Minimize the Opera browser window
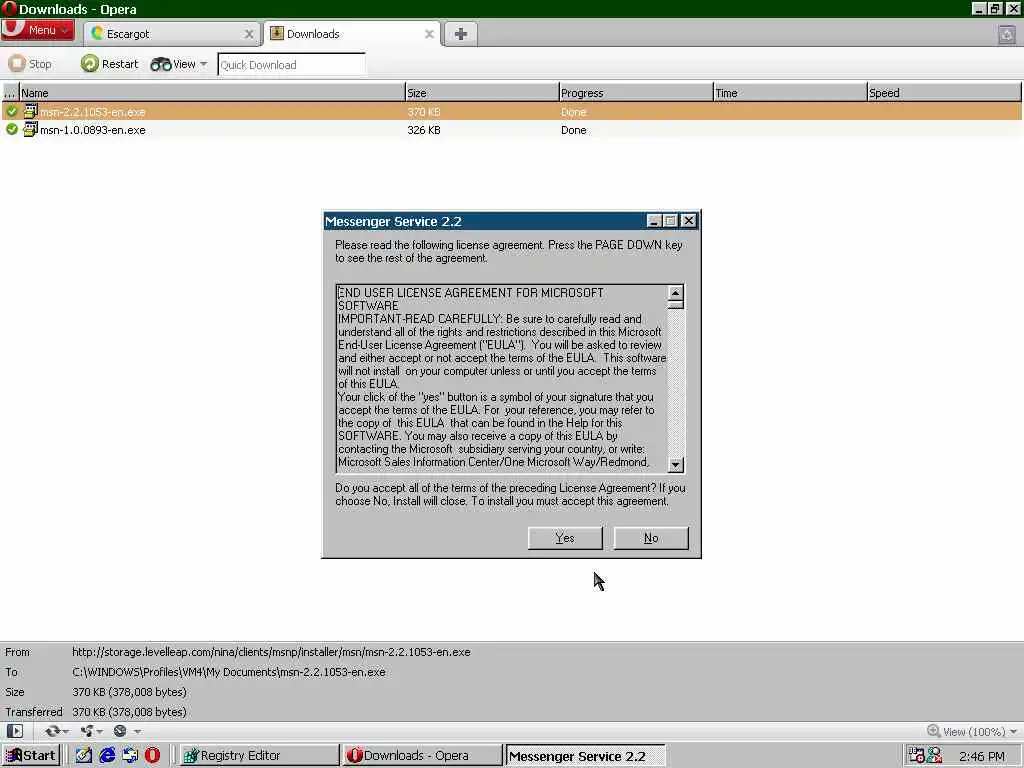Viewport: 1024px width, 768px height. click(x=978, y=8)
